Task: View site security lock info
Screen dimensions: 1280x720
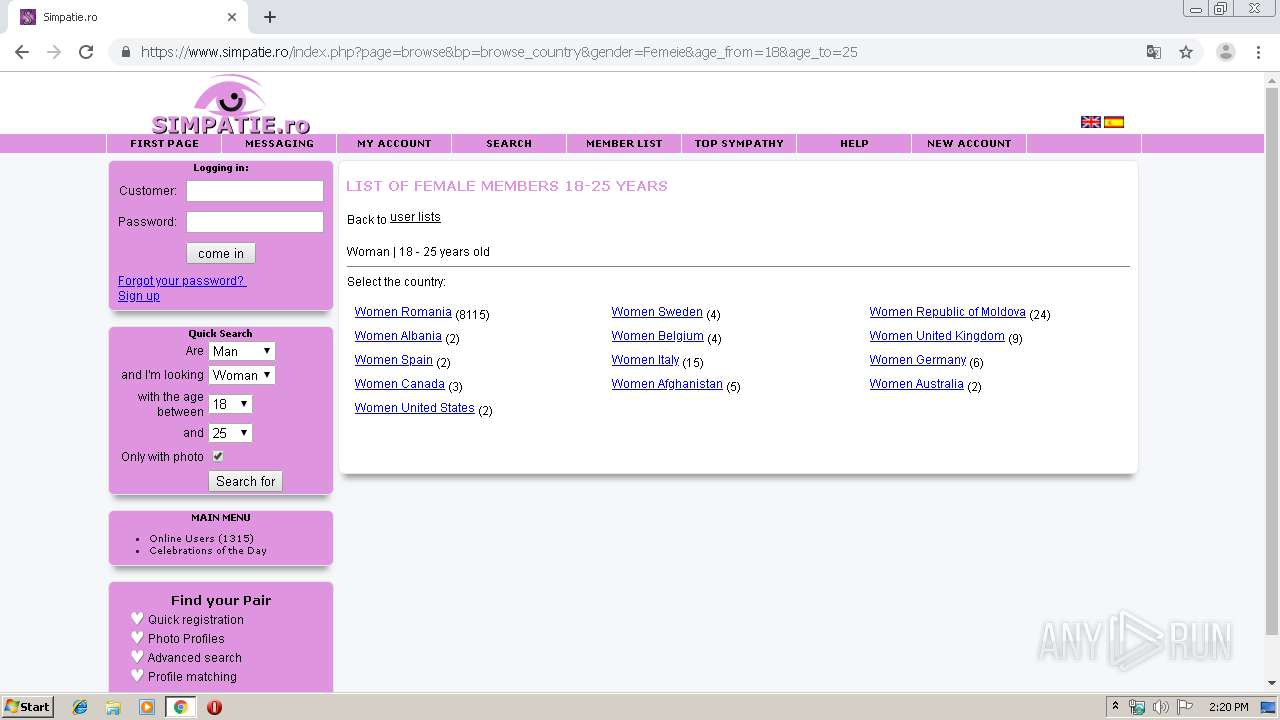Action: (125, 52)
